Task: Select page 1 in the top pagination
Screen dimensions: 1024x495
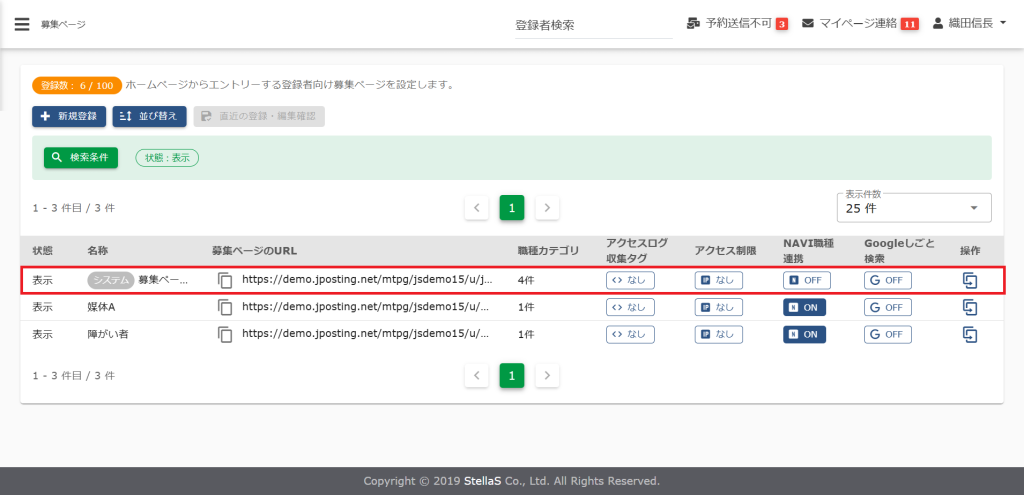Action: pyautogui.click(x=511, y=208)
